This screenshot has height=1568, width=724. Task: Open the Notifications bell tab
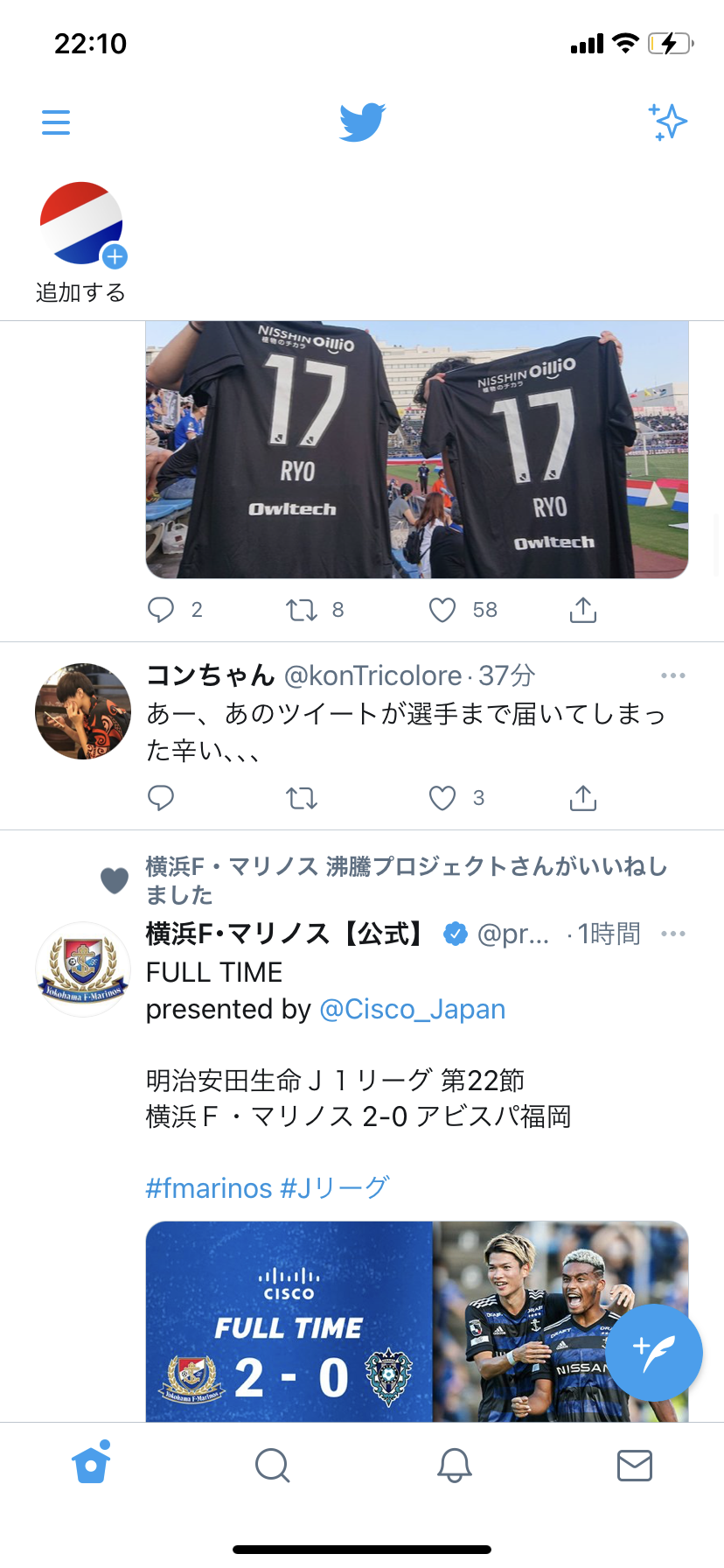point(454,1465)
